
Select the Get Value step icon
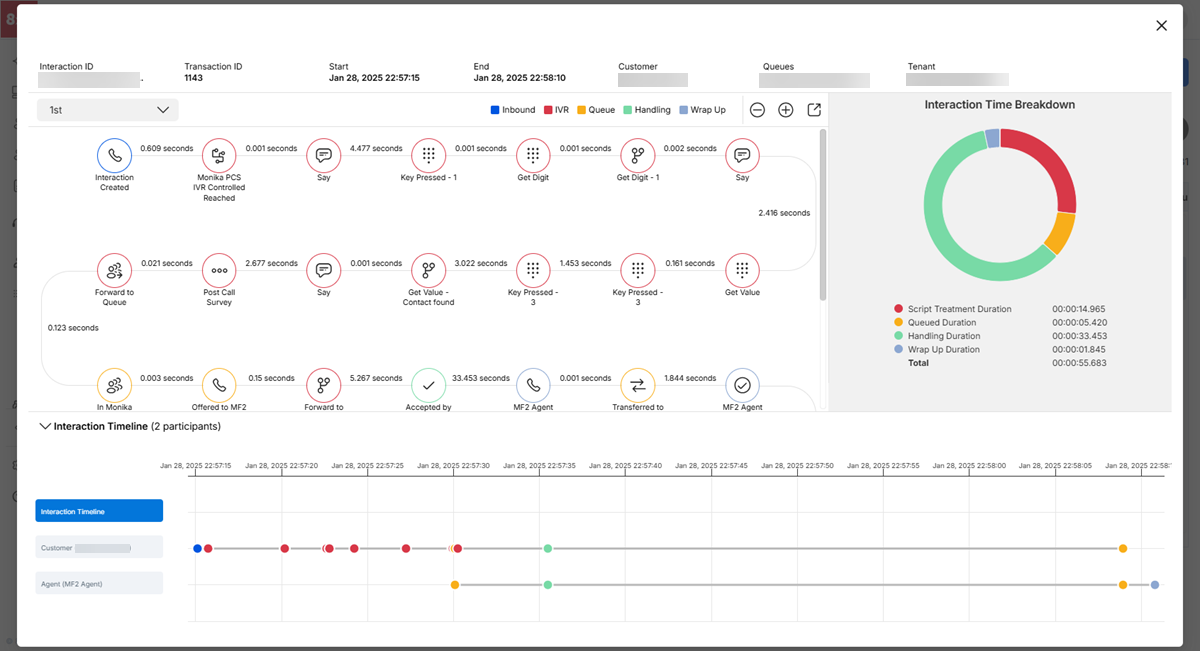coord(741,270)
